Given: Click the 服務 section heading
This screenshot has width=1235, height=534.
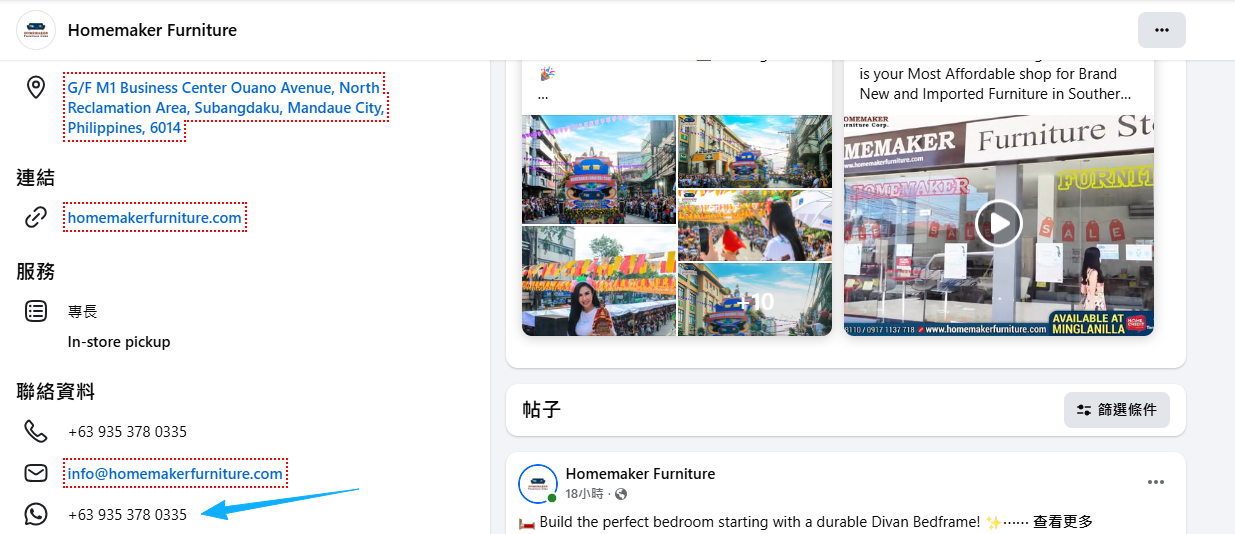Looking at the screenshot, I should point(35,272).
